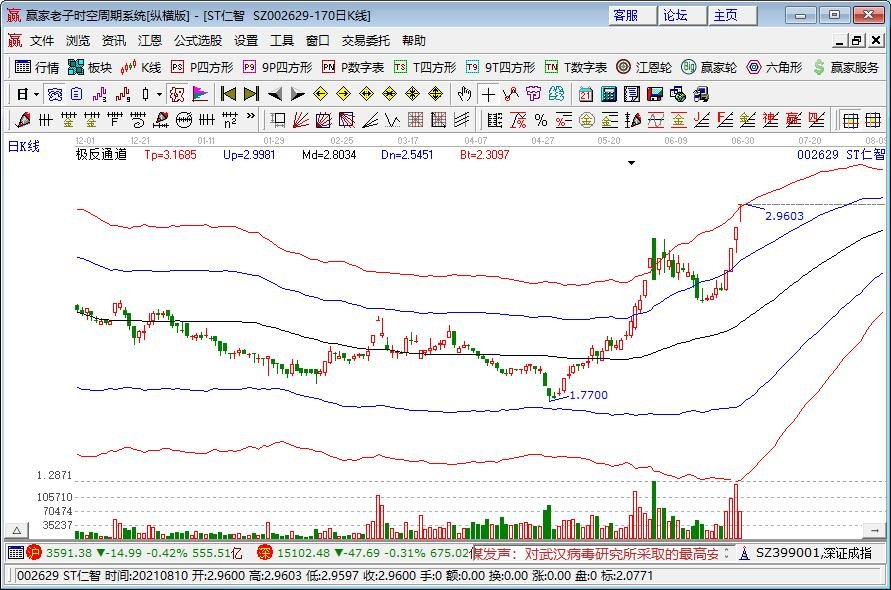The image size is (891, 590).
Task: Open the 交易委托 menu
Action: (366, 41)
